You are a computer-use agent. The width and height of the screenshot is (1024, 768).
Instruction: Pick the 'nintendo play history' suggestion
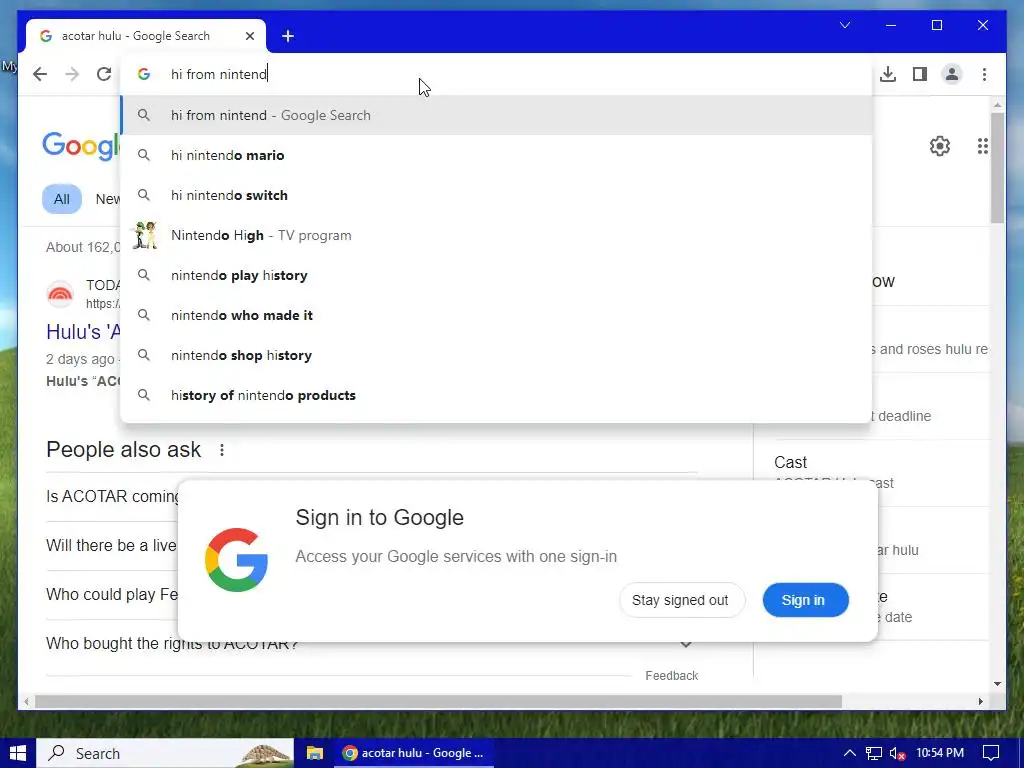click(496, 275)
